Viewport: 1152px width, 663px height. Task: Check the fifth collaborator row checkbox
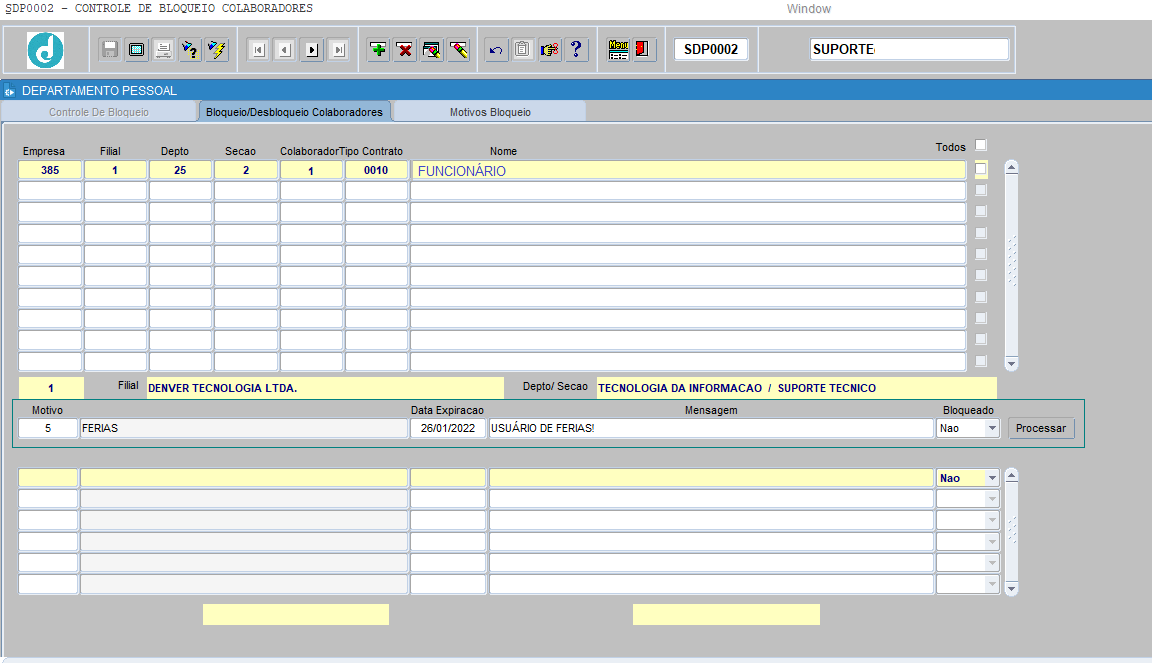[981, 254]
